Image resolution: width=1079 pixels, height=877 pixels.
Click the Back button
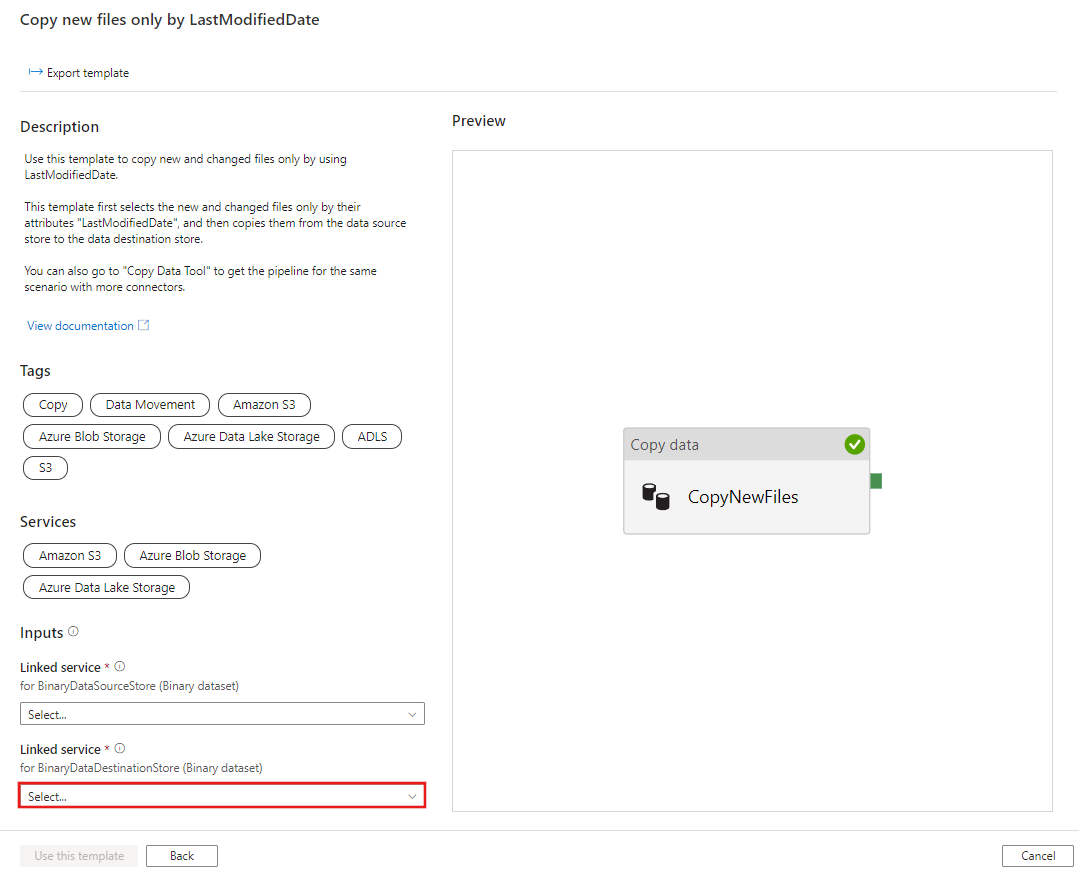[182, 856]
